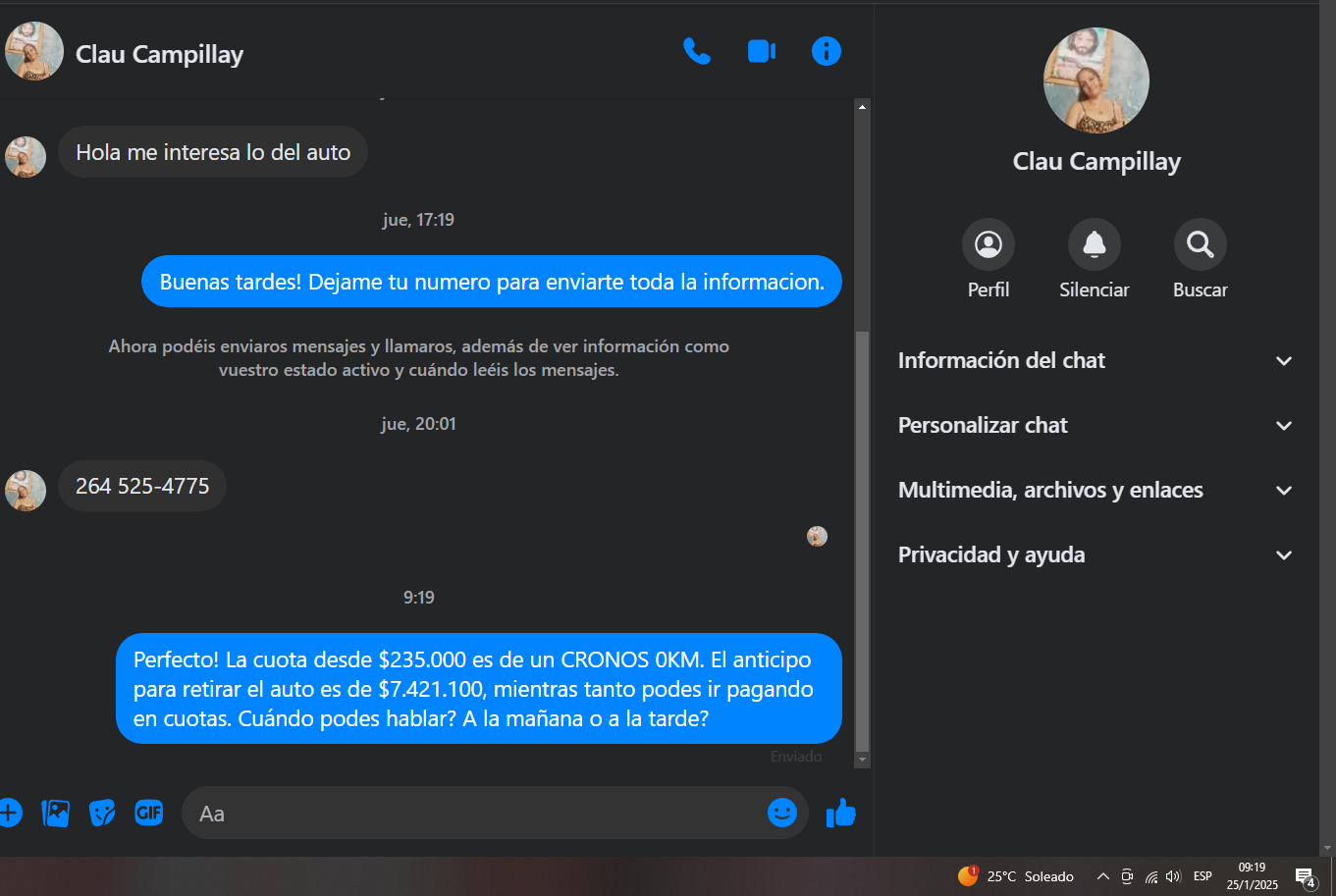Expand Información del chat section

(1096, 360)
